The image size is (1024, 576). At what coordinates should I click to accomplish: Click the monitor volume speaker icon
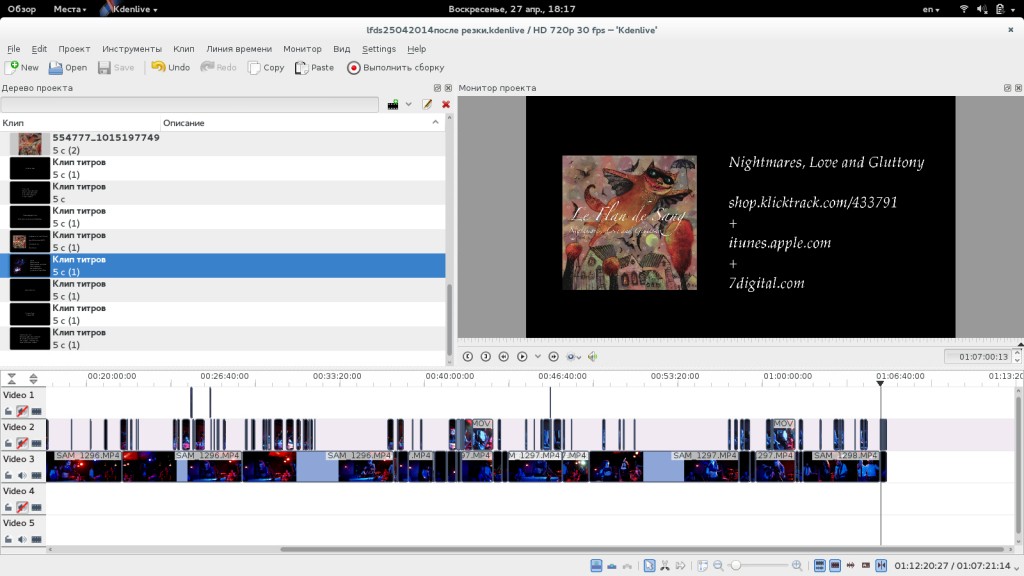593,356
